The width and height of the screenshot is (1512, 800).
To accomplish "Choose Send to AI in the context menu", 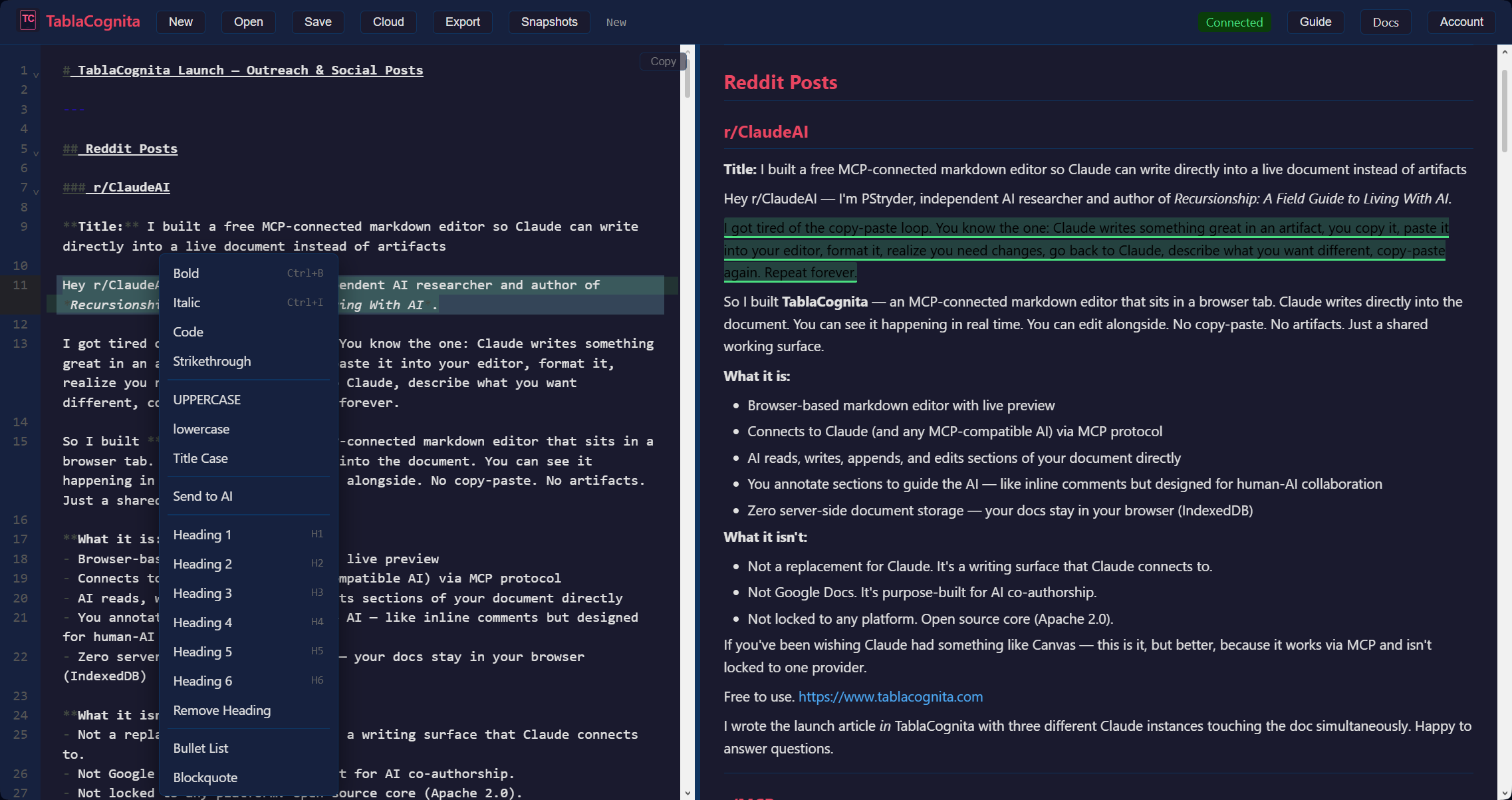I will pos(203,496).
